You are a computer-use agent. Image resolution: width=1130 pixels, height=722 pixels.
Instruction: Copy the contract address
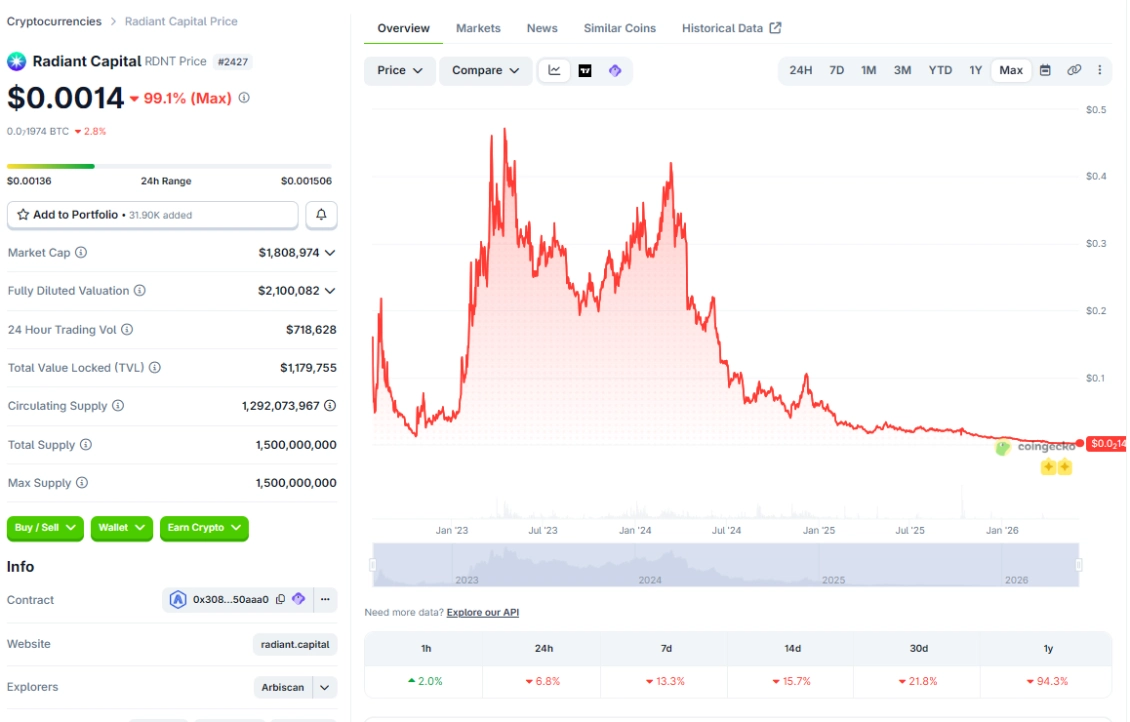pyautogui.click(x=280, y=599)
